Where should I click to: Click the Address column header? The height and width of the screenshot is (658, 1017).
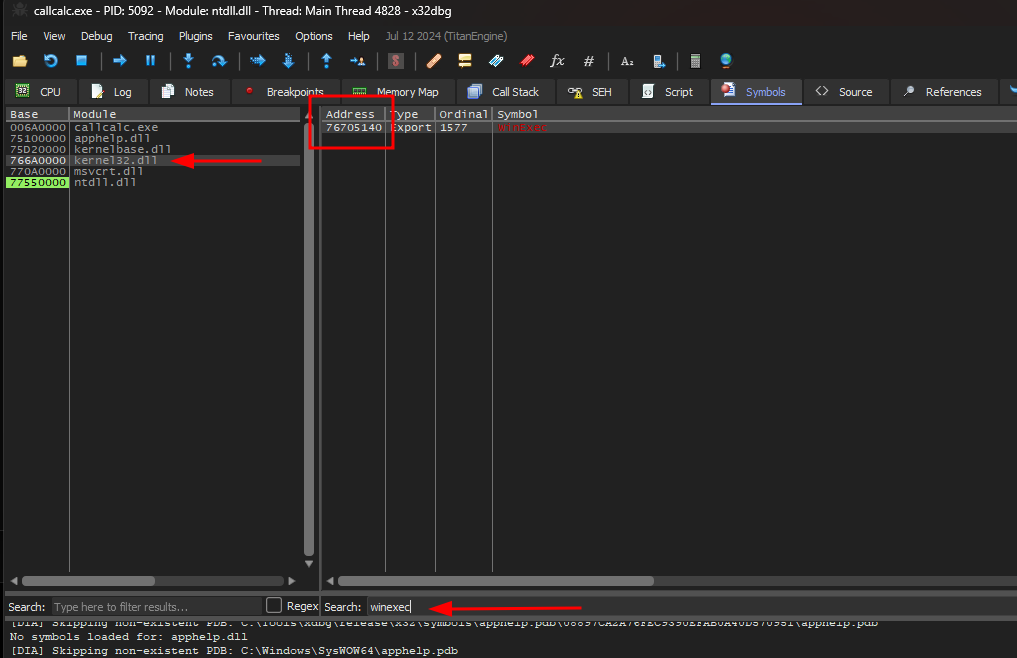pyautogui.click(x=350, y=114)
